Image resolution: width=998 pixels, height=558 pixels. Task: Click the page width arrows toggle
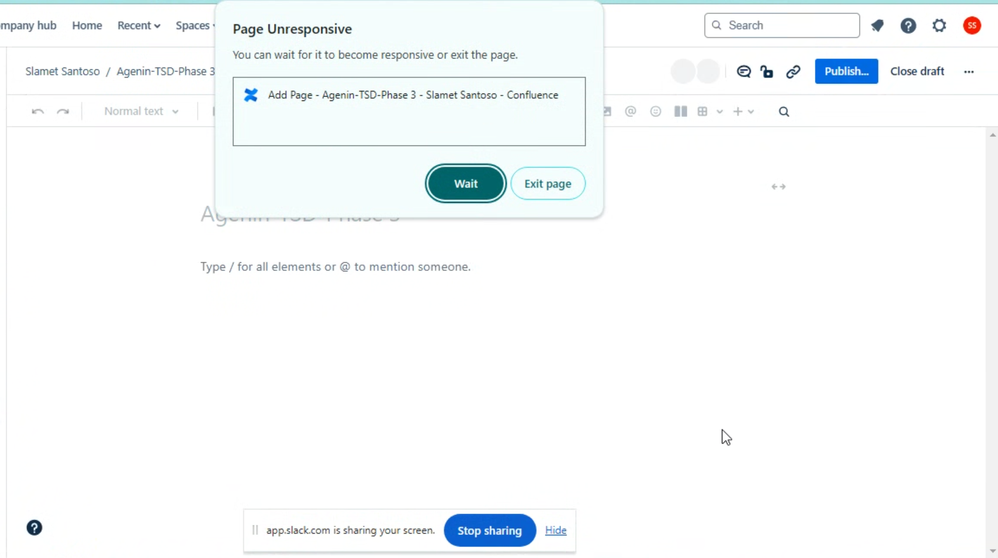pyautogui.click(x=778, y=186)
